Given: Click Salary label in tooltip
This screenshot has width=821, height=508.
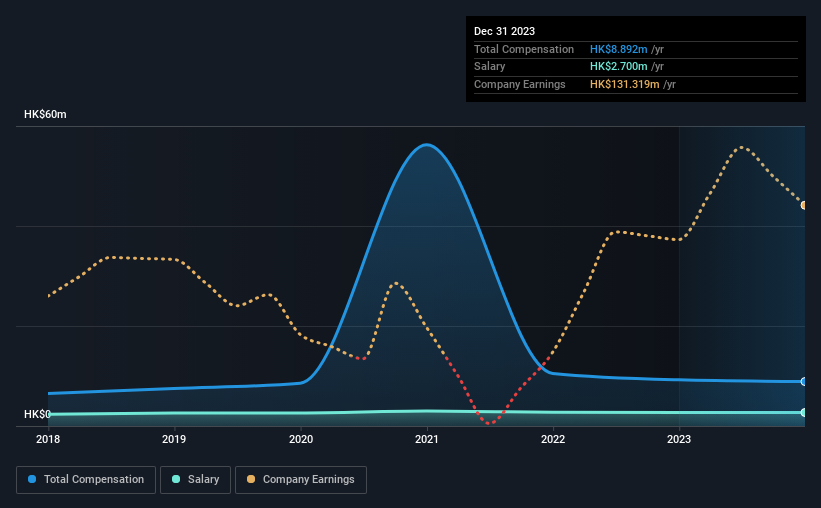Looking at the screenshot, I should 490,67.
